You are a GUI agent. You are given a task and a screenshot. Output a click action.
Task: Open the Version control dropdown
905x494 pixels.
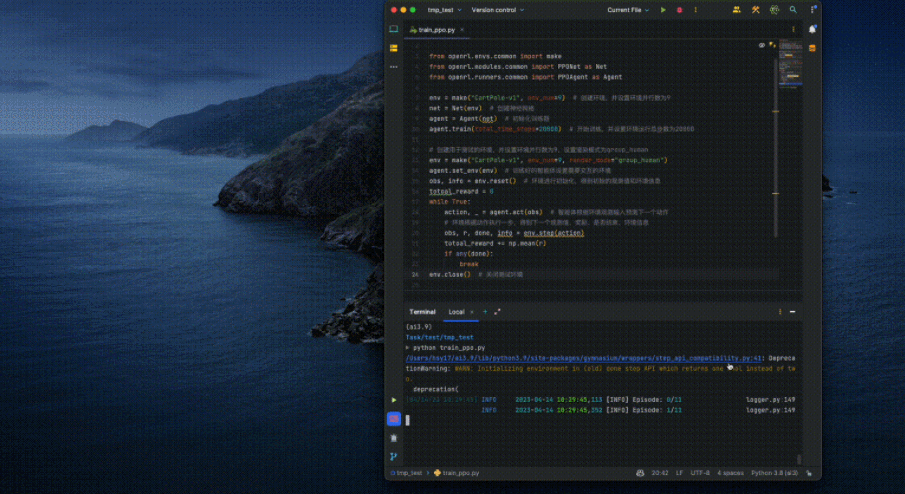coord(498,10)
